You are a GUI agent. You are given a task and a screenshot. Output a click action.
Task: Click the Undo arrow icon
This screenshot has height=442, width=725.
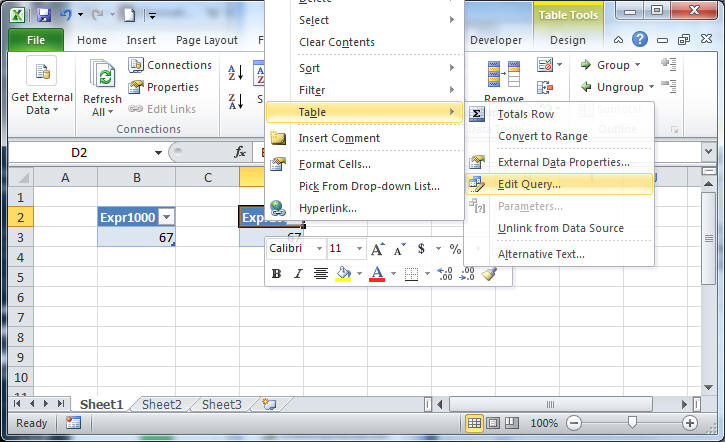tap(66, 15)
